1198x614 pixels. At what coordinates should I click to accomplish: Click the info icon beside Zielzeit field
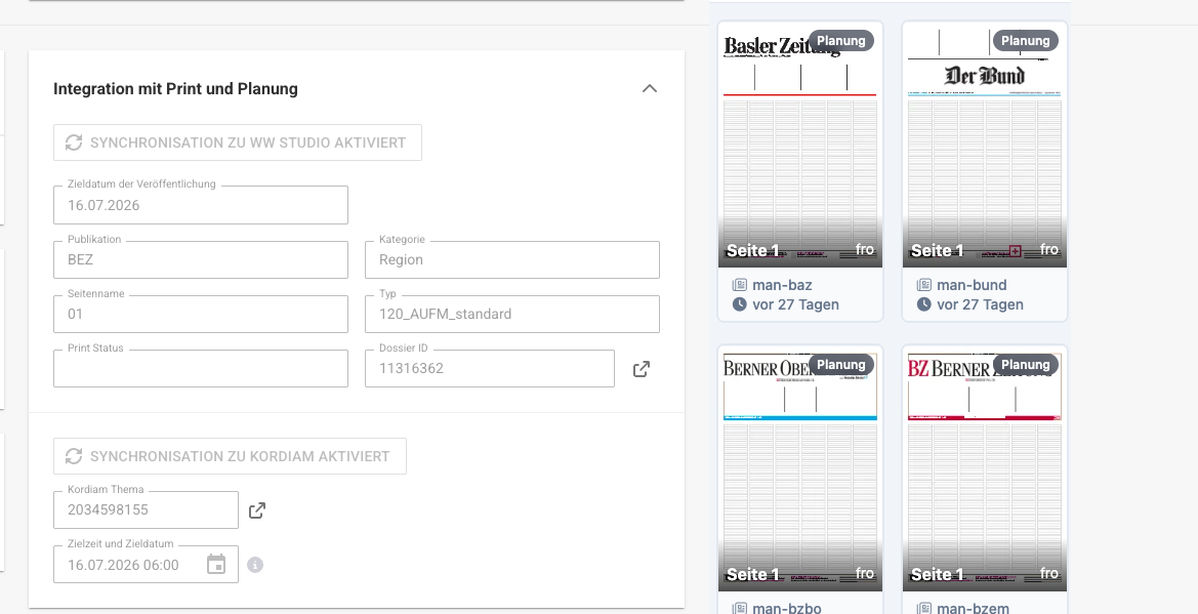click(255, 565)
